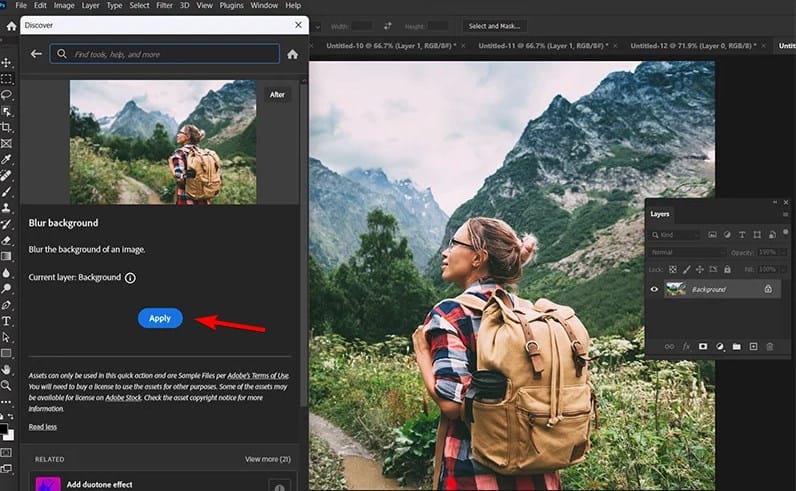Image resolution: width=796 pixels, height=491 pixels.
Task: Toggle the After preview label
Action: (x=277, y=94)
